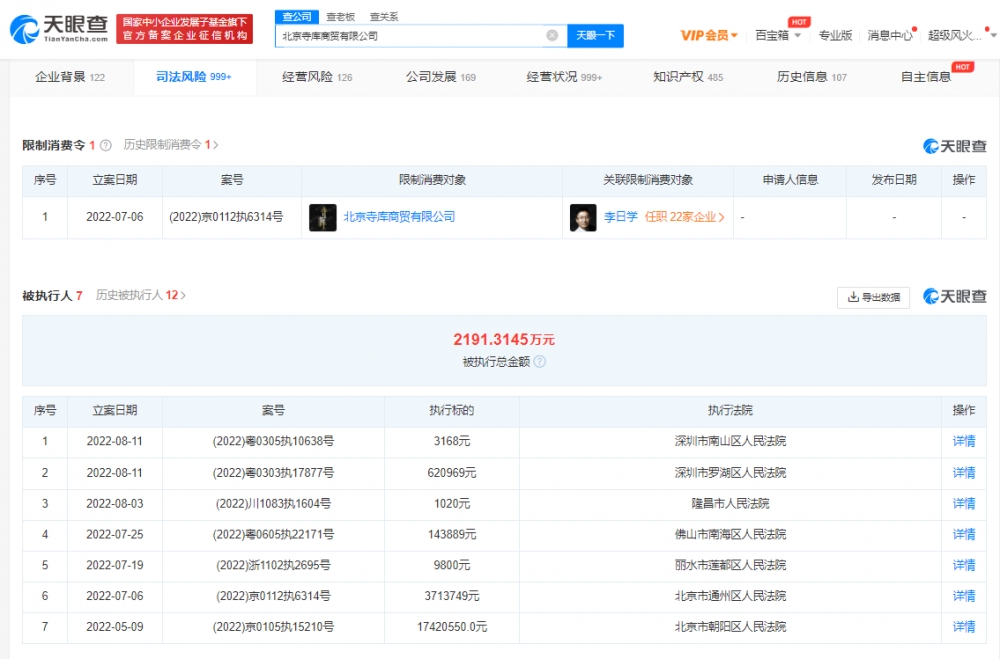Viewport: 1000px width, 659px height.
Task: Open 详情 for case 粤0303执17877号
Action: coord(964,473)
